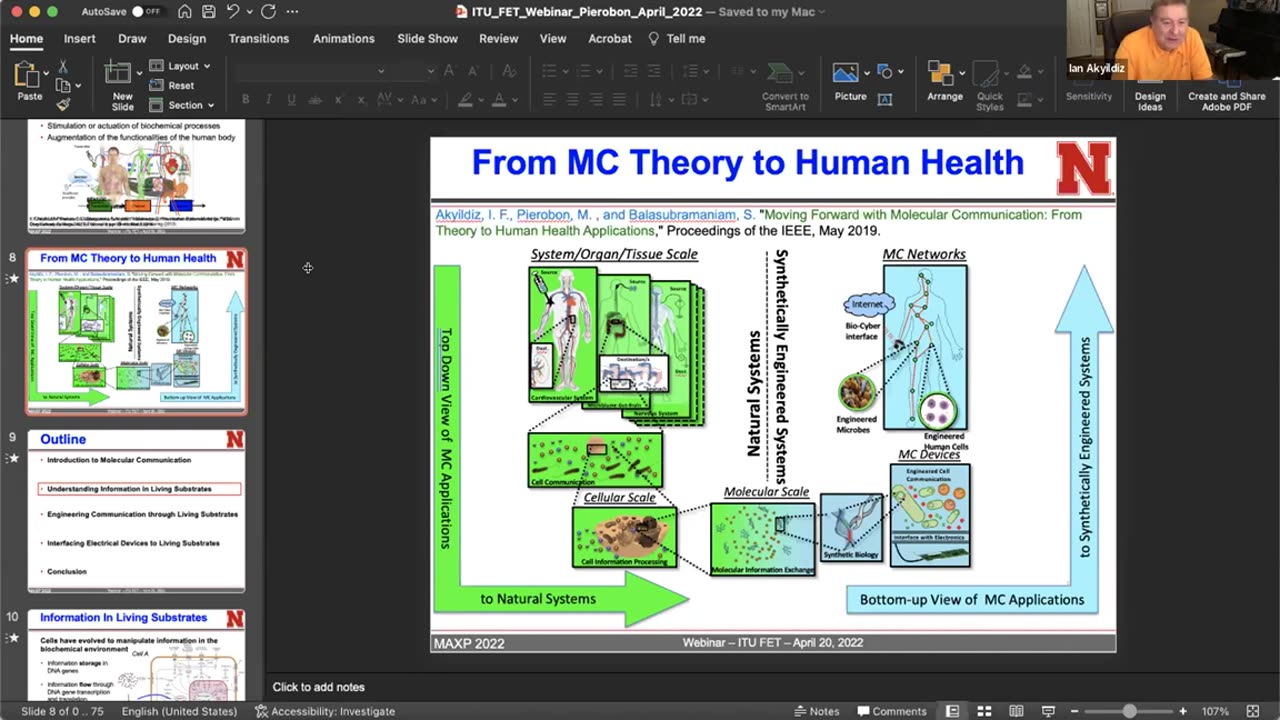Expand the Paste options arrow

(45, 73)
